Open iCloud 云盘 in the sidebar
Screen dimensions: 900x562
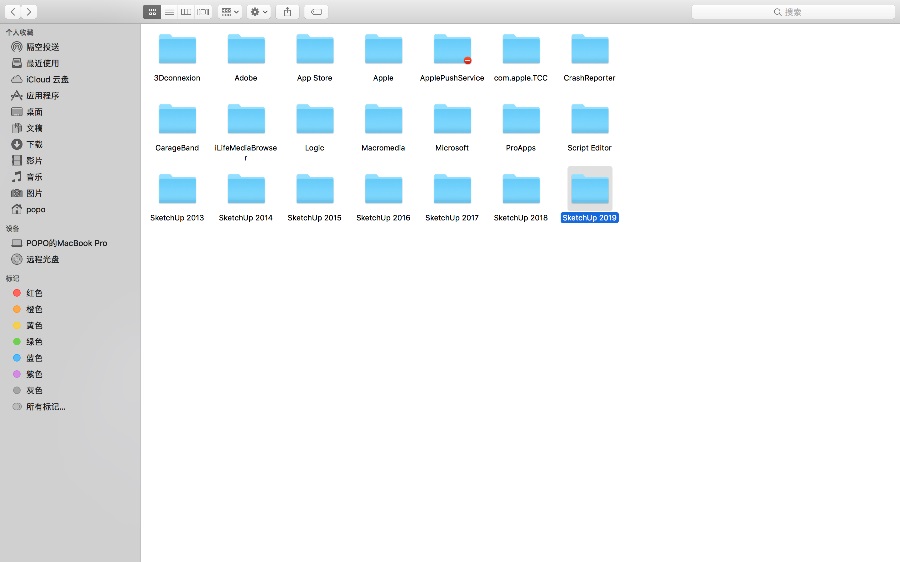40,79
